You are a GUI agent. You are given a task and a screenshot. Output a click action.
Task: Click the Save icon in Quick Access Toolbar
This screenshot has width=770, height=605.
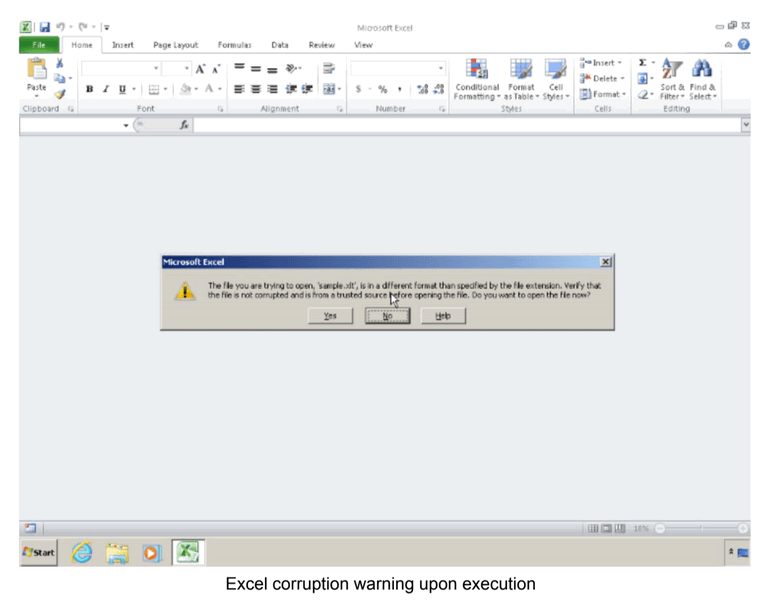(x=45, y=27)
